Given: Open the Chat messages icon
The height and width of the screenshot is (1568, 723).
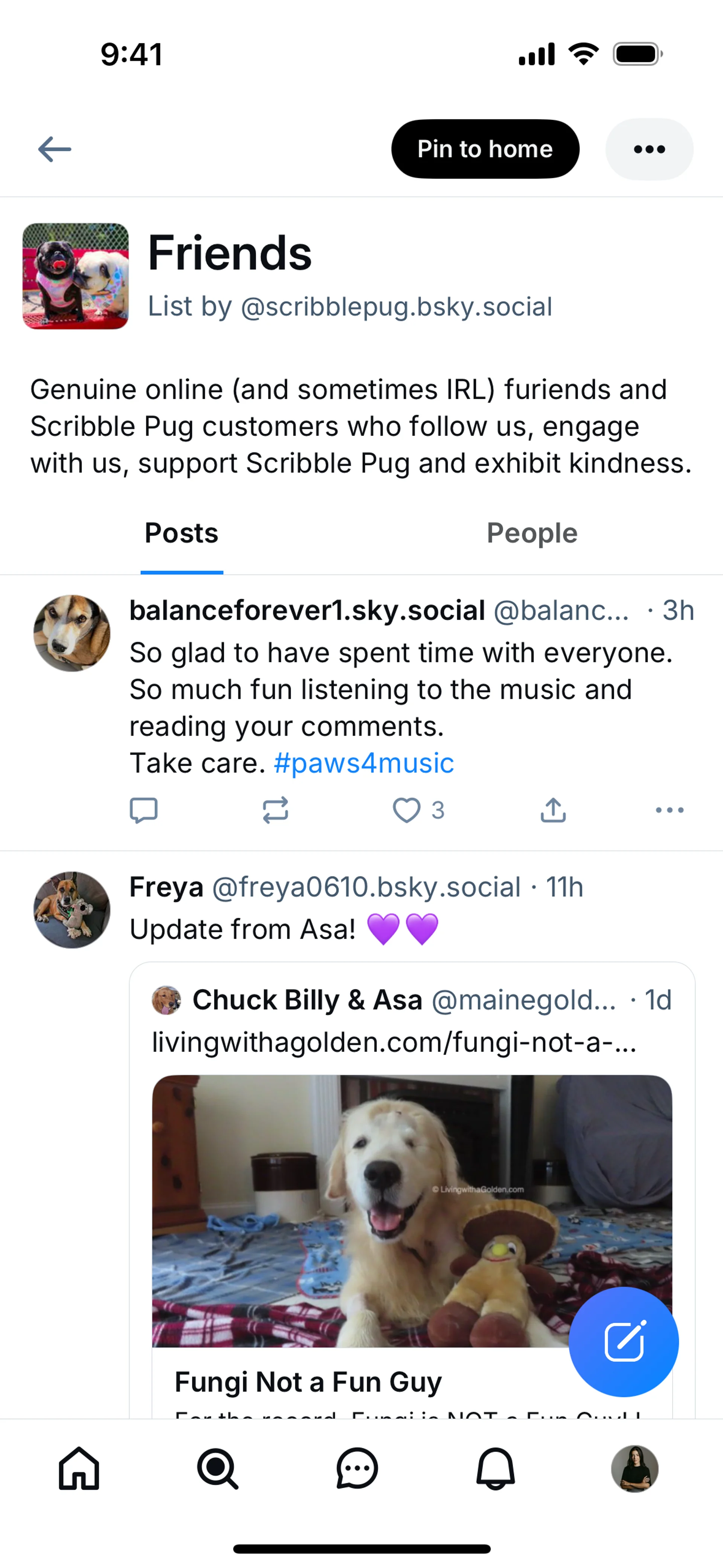Looking at the screenshot, I should 357,1468.
